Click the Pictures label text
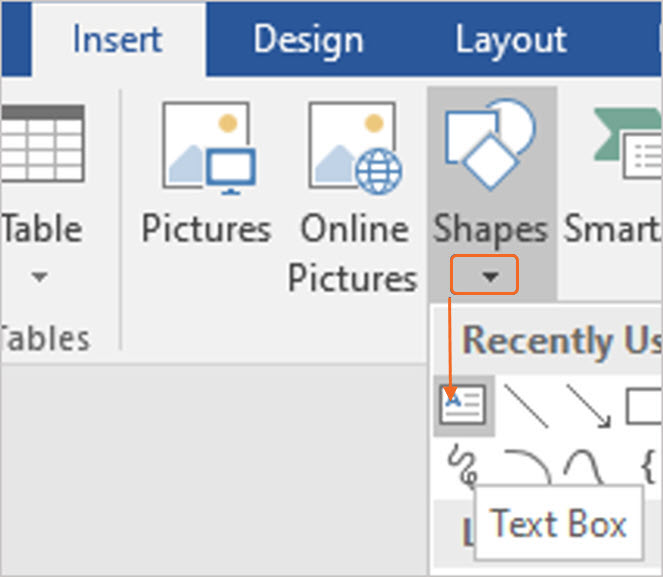This screenshot has width=663, height=577. tap(206, 229)
